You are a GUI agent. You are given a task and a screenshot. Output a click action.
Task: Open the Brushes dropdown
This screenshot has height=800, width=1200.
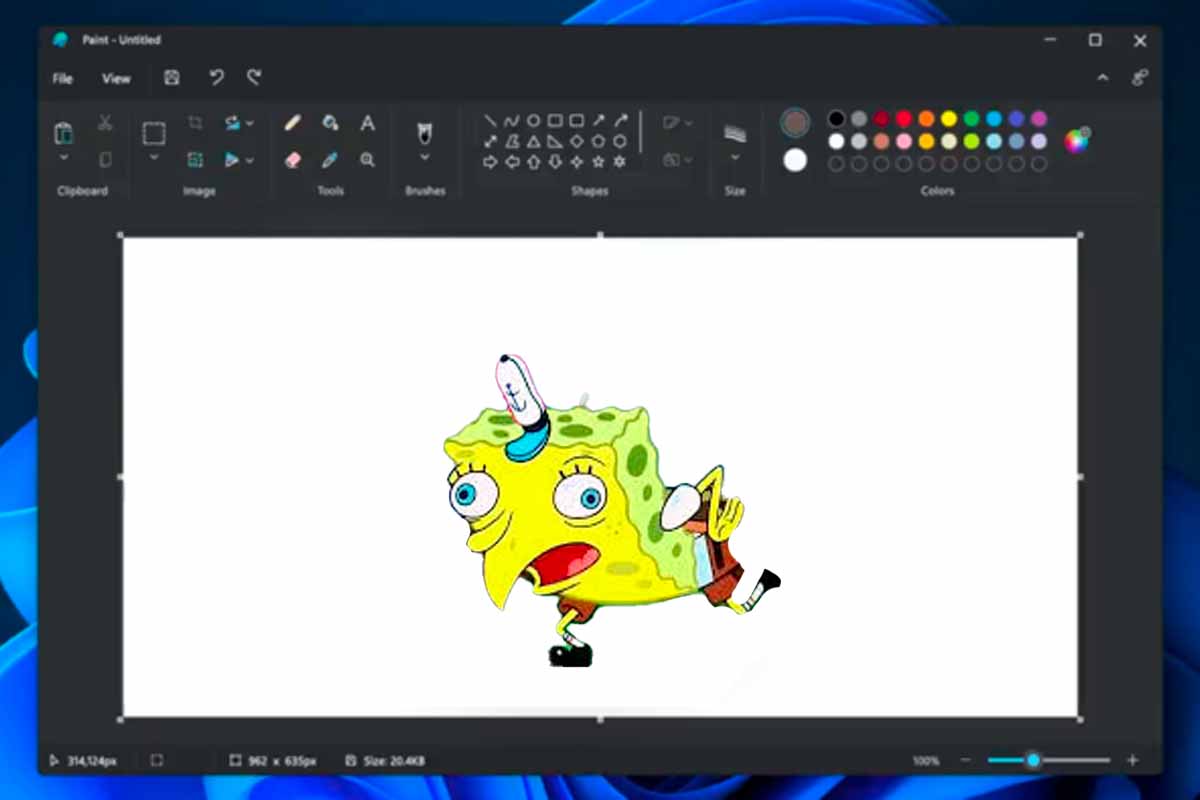425,158
